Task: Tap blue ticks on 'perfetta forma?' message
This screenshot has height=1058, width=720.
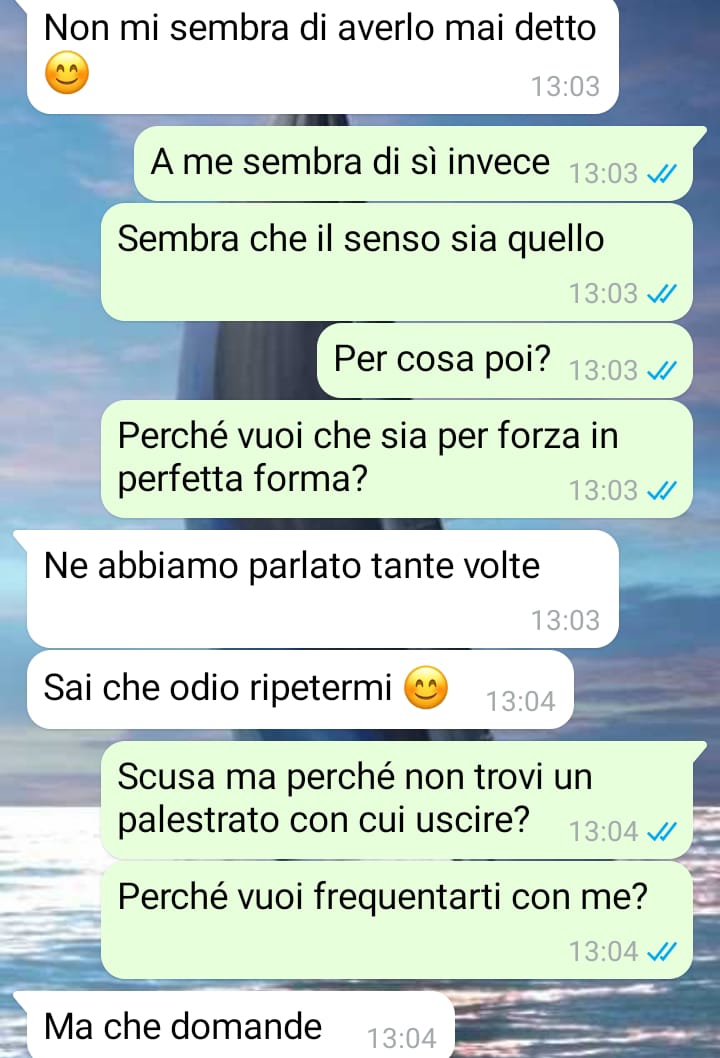Action: tap(661, 491)
